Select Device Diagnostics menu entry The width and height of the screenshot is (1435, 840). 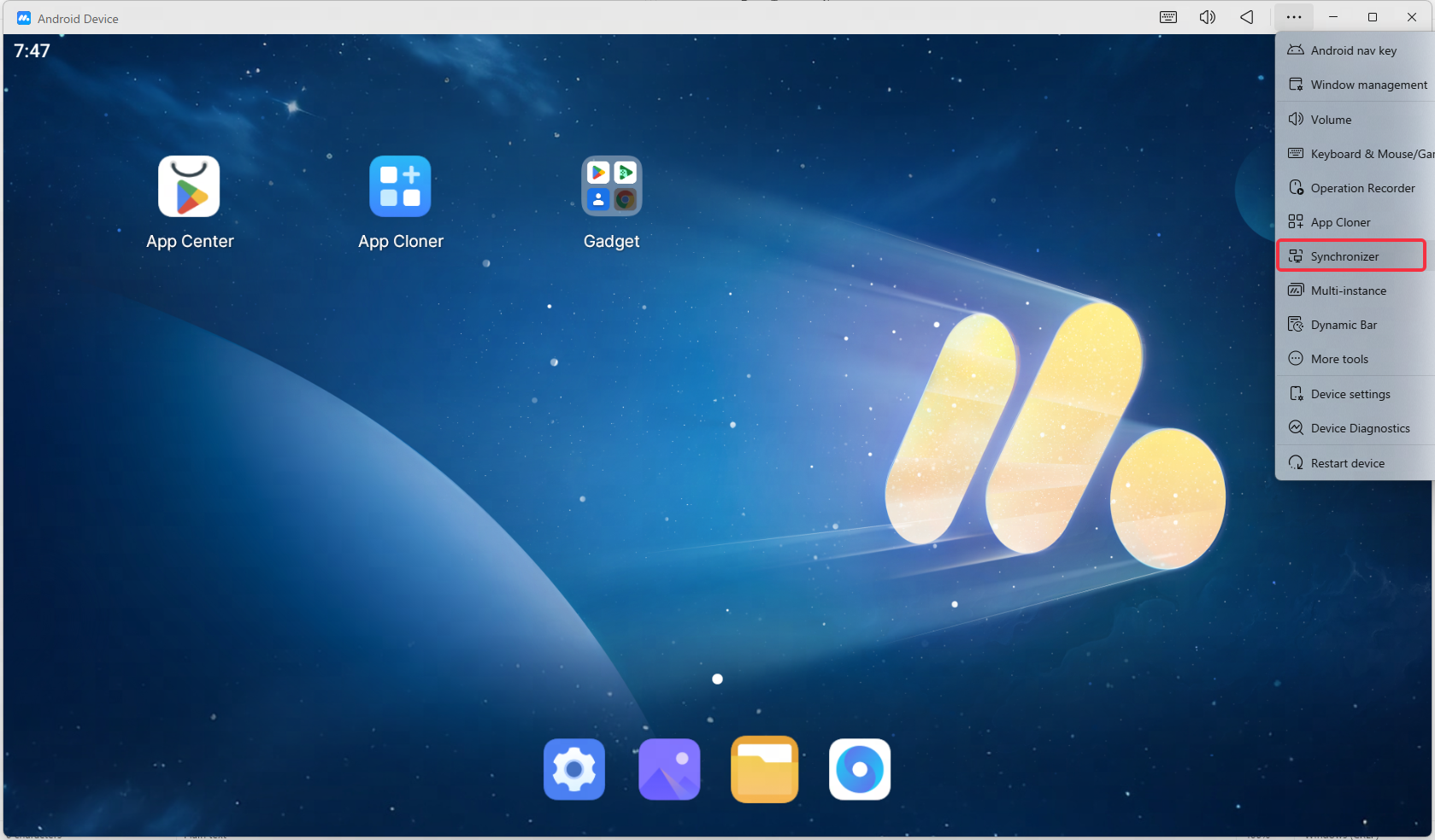coord(1356,428)
